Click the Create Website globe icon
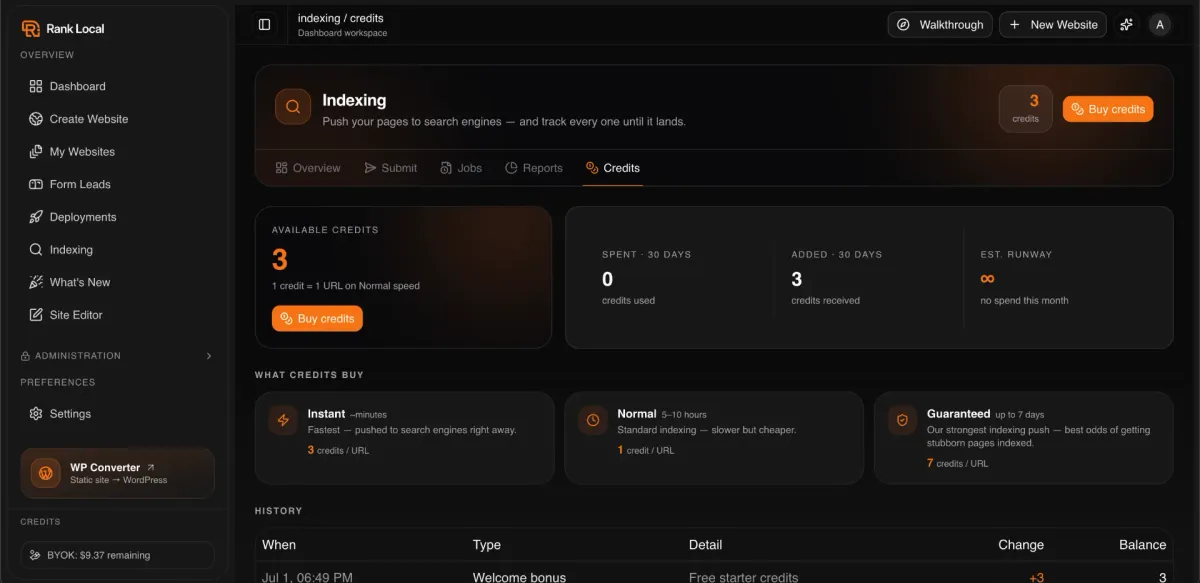 tap(36, 119)
